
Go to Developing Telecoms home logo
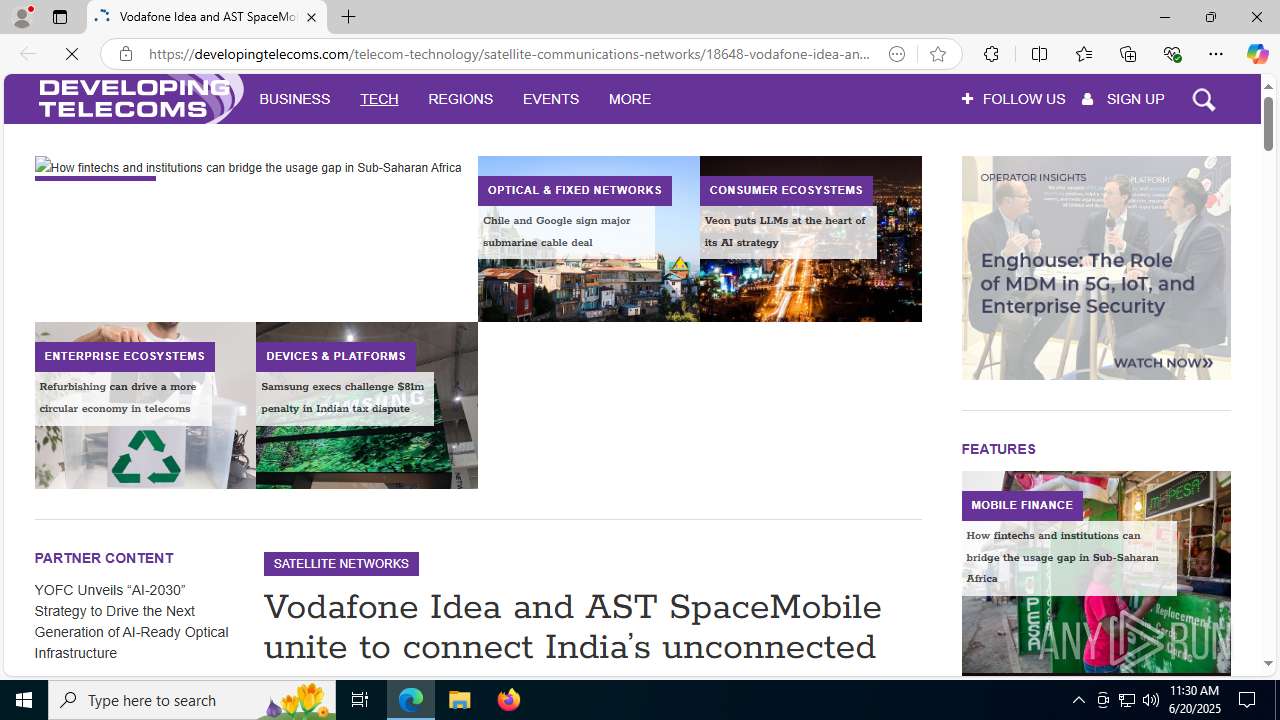pyautogui.click(x=140, y=99)
